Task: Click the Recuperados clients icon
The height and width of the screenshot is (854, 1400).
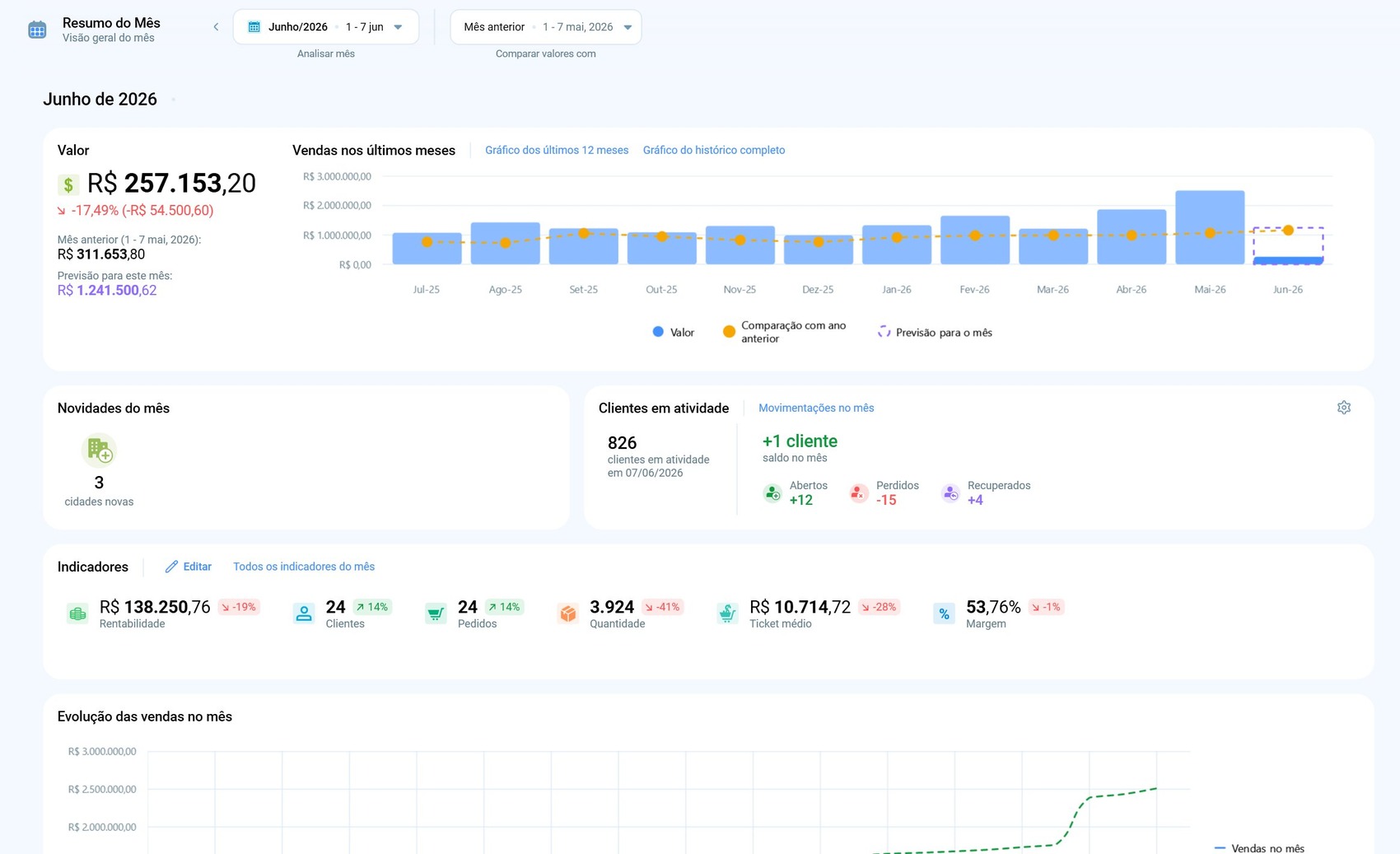Action: pyautogui.click(x=950, y=492)
